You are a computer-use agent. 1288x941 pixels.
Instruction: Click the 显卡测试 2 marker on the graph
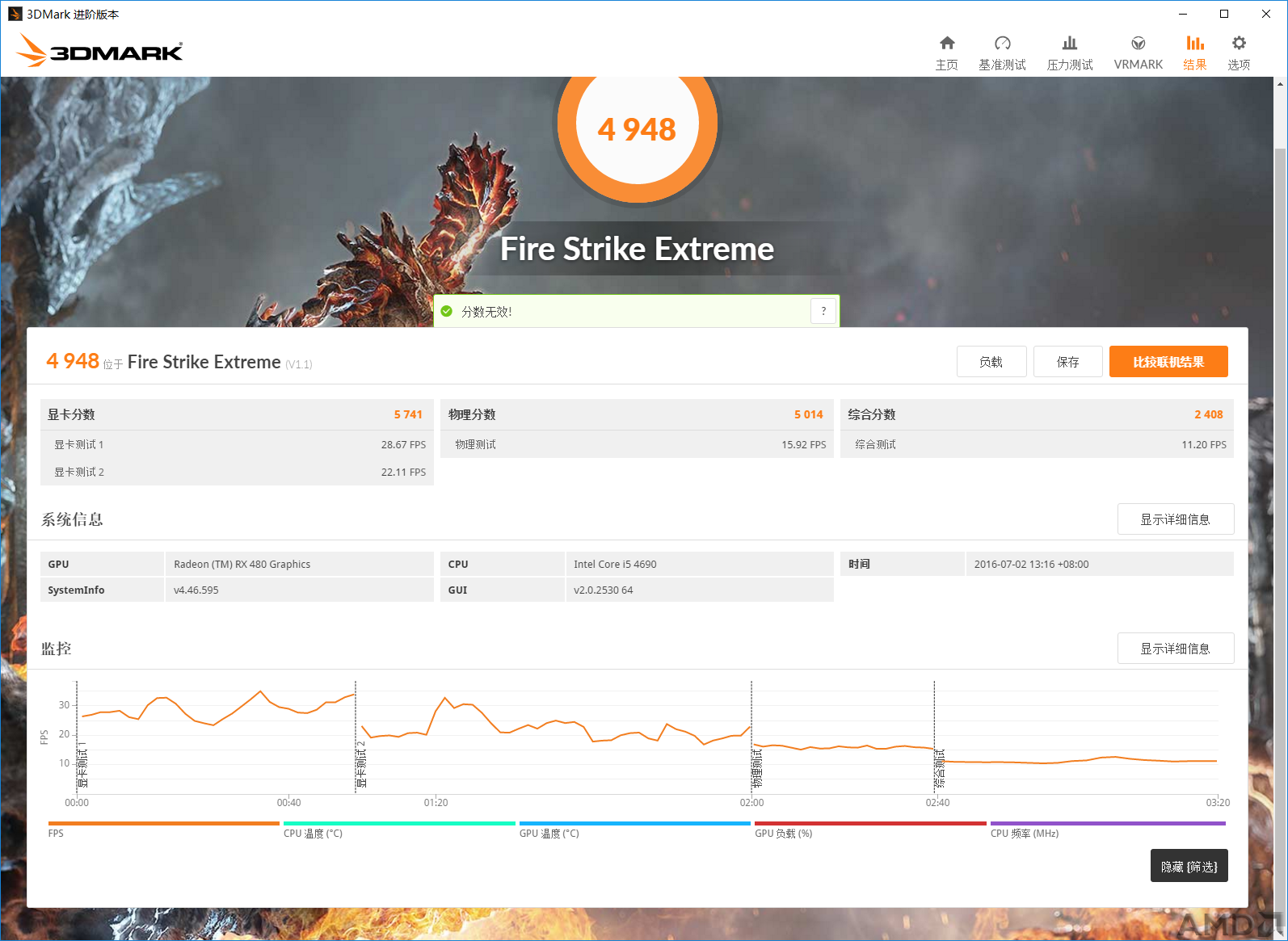361,764
